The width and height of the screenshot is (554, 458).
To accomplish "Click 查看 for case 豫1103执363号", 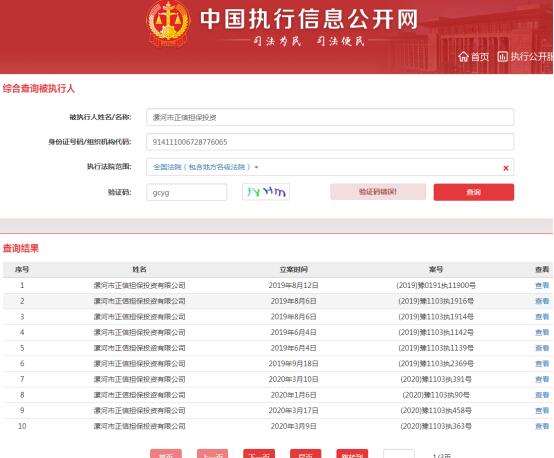I will pos(542,427).
